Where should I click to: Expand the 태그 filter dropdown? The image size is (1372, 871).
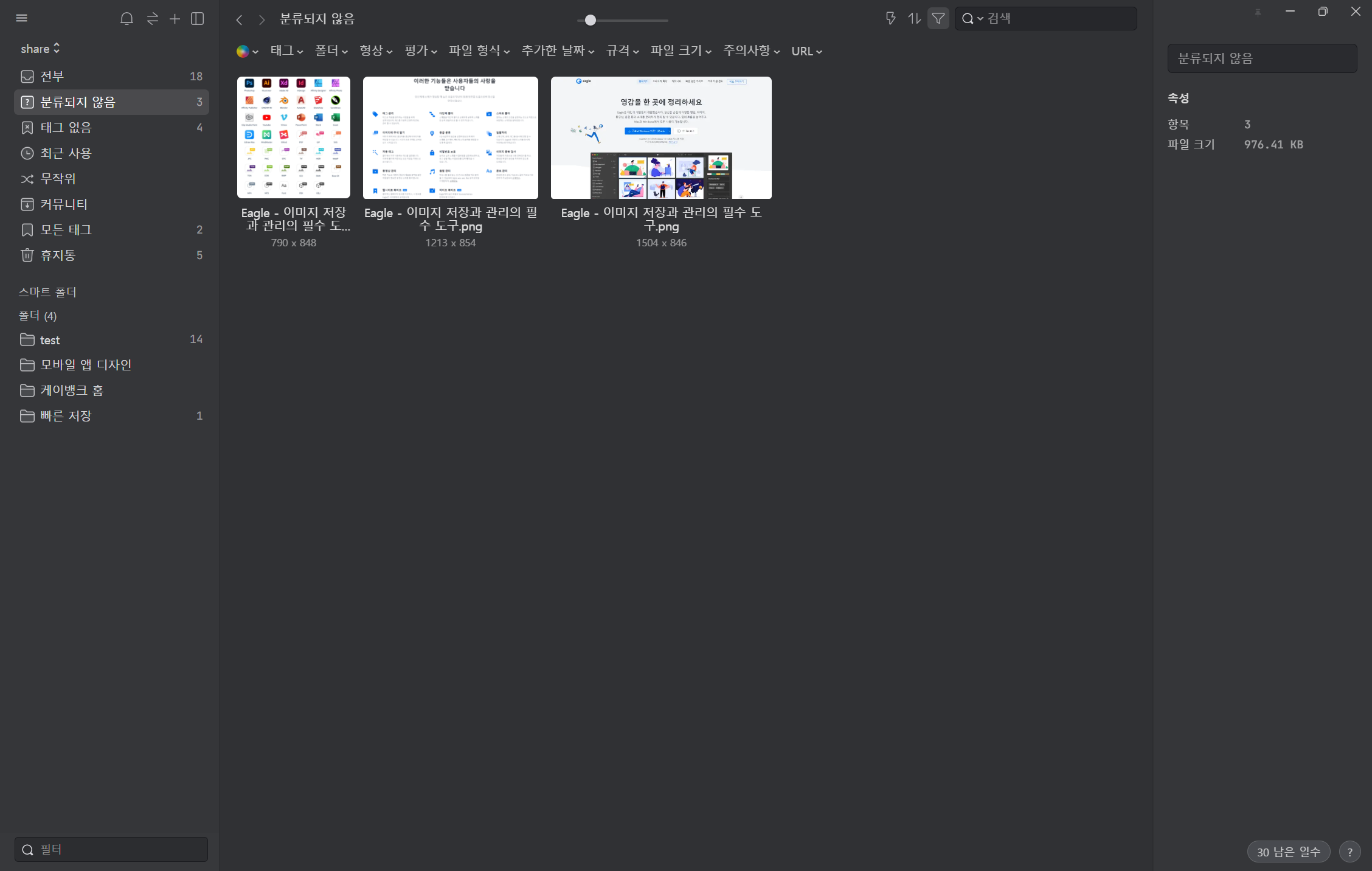(x=286, y=51)
